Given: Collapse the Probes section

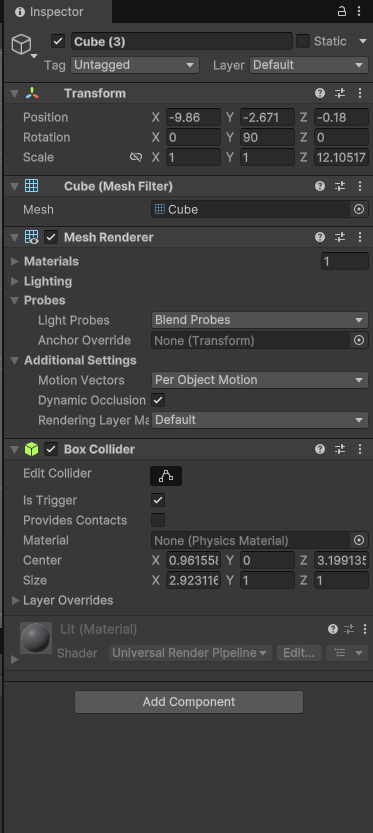Looking at the screenshot, I should coord(15,301).
